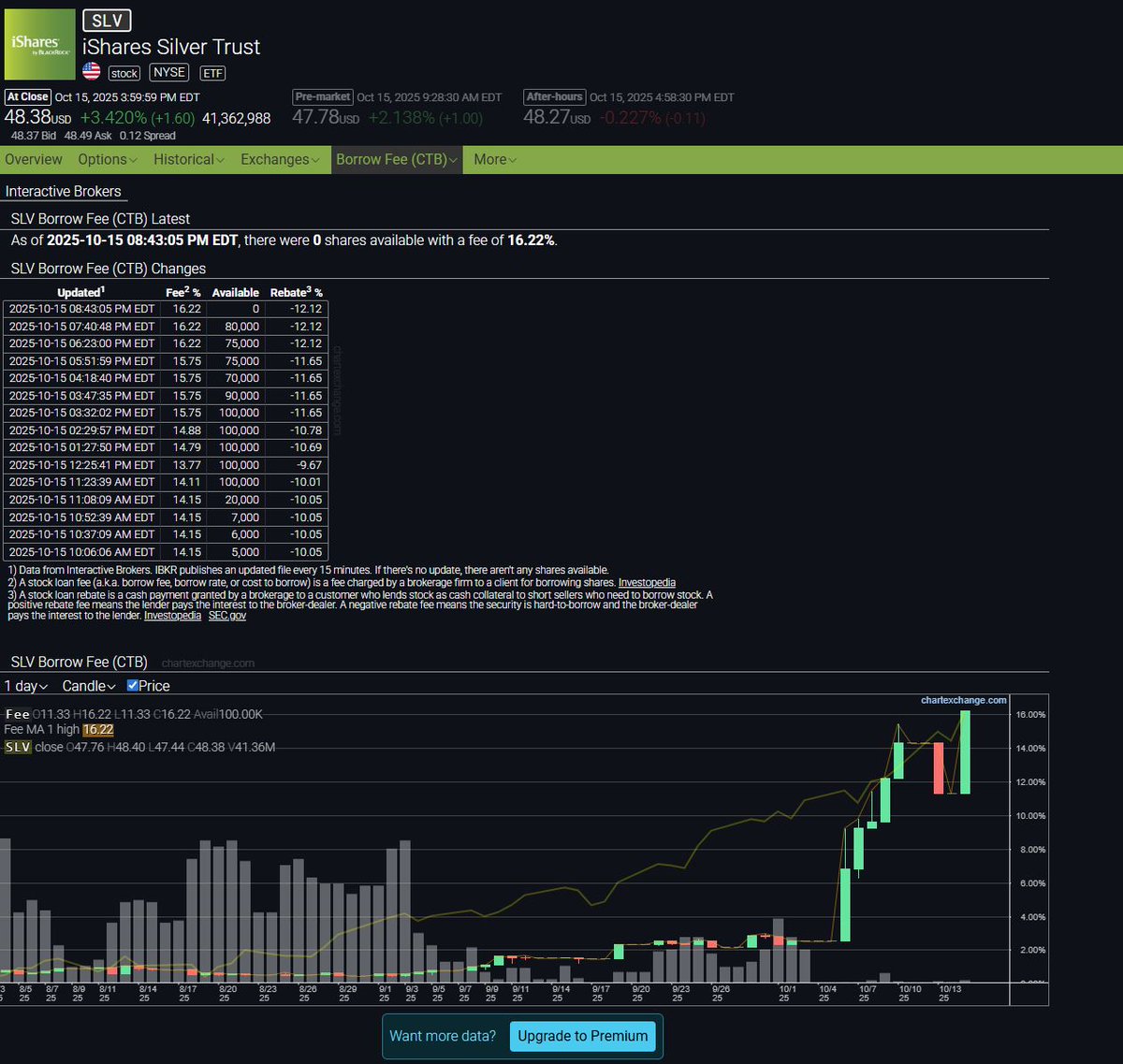
Task: Click the chartexchange.com chart link
Action: click(x=964, y=700)
